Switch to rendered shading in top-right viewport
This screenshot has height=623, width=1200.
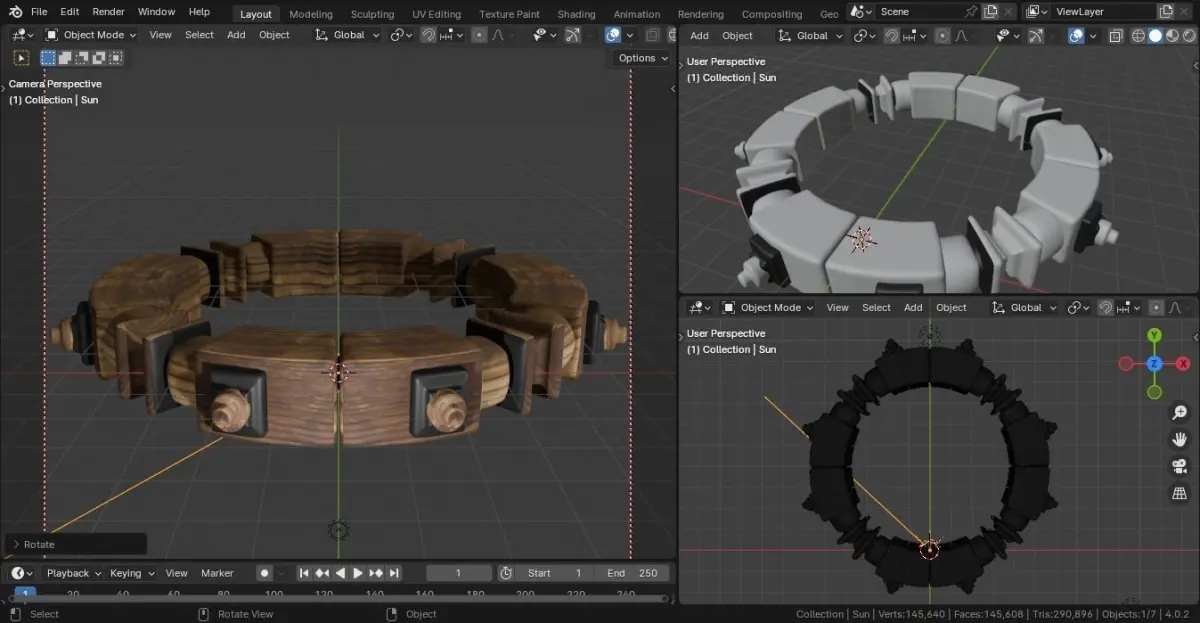coord(1188,35)
